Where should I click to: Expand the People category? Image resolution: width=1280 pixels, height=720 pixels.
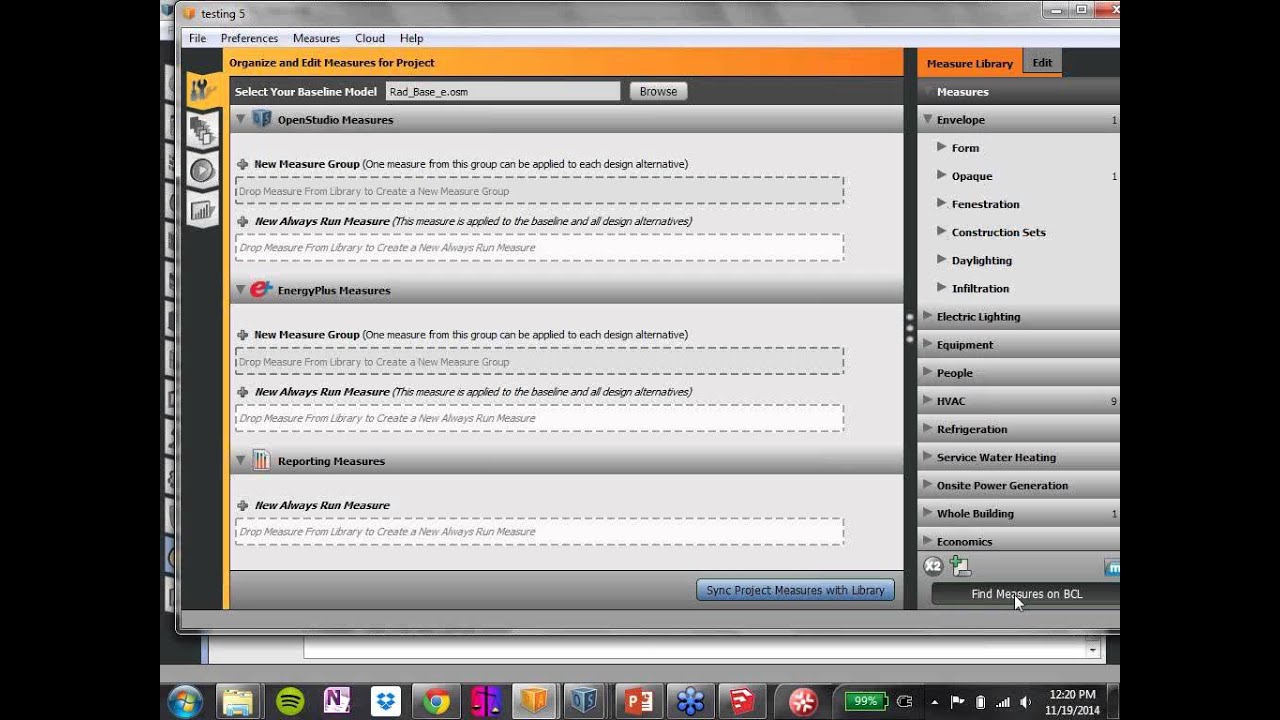click(926, 372)
